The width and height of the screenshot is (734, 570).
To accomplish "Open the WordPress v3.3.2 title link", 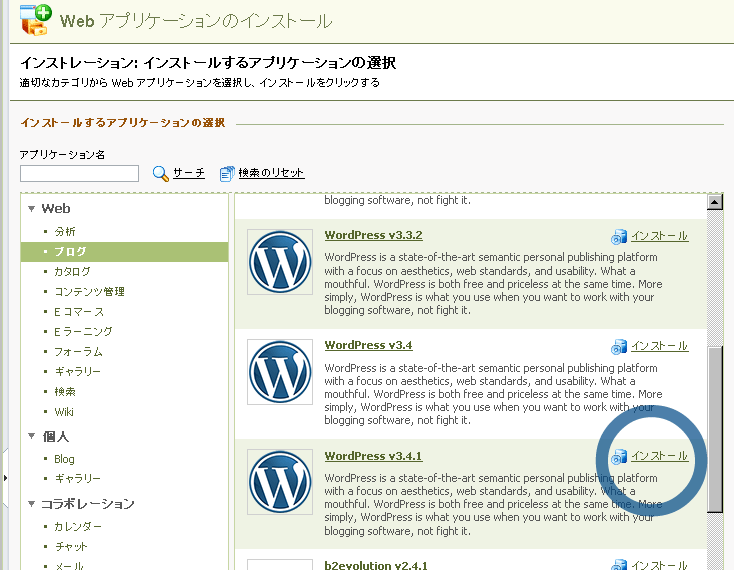I will [x=374, y=235].
